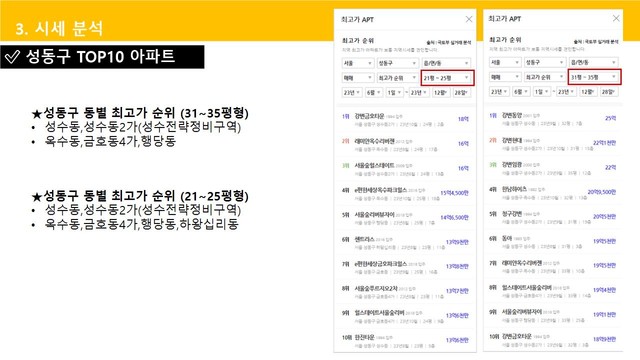Select 3위 강변임광 row

553,168
